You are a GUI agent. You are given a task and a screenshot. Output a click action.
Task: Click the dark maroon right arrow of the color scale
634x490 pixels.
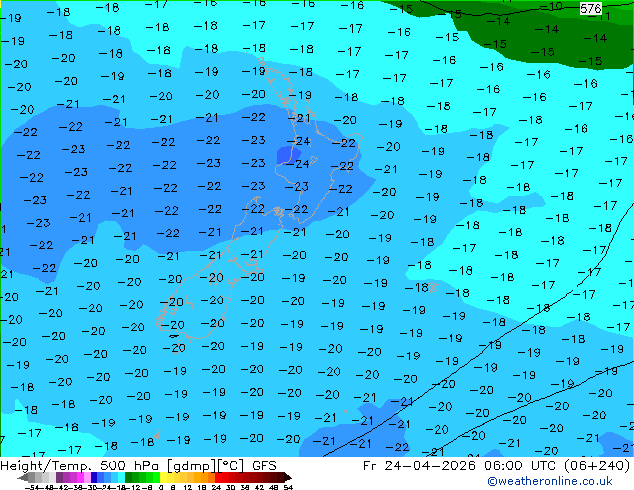(x=288, y=477)
